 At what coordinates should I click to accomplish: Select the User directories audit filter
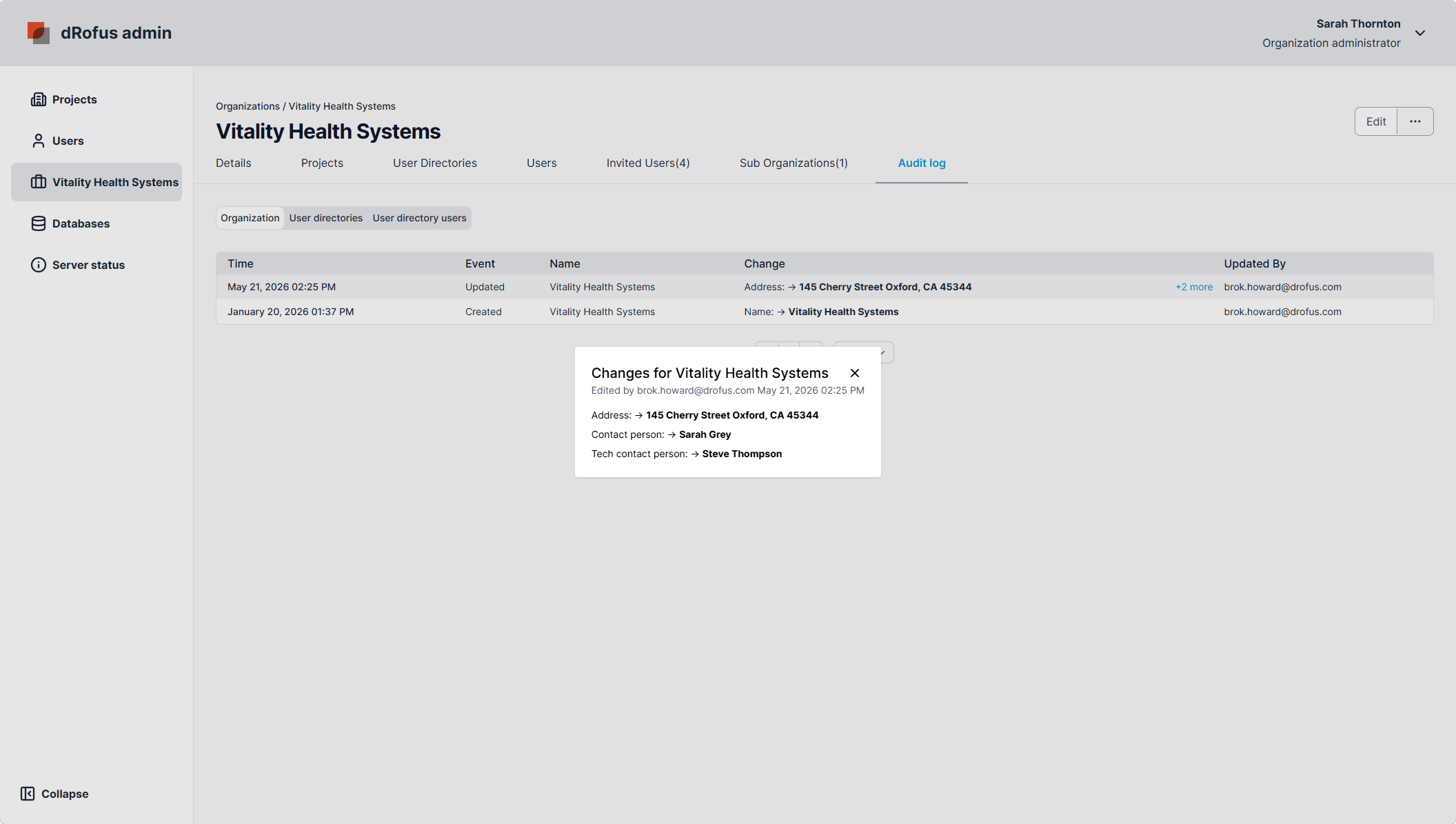tap(326, 218)
